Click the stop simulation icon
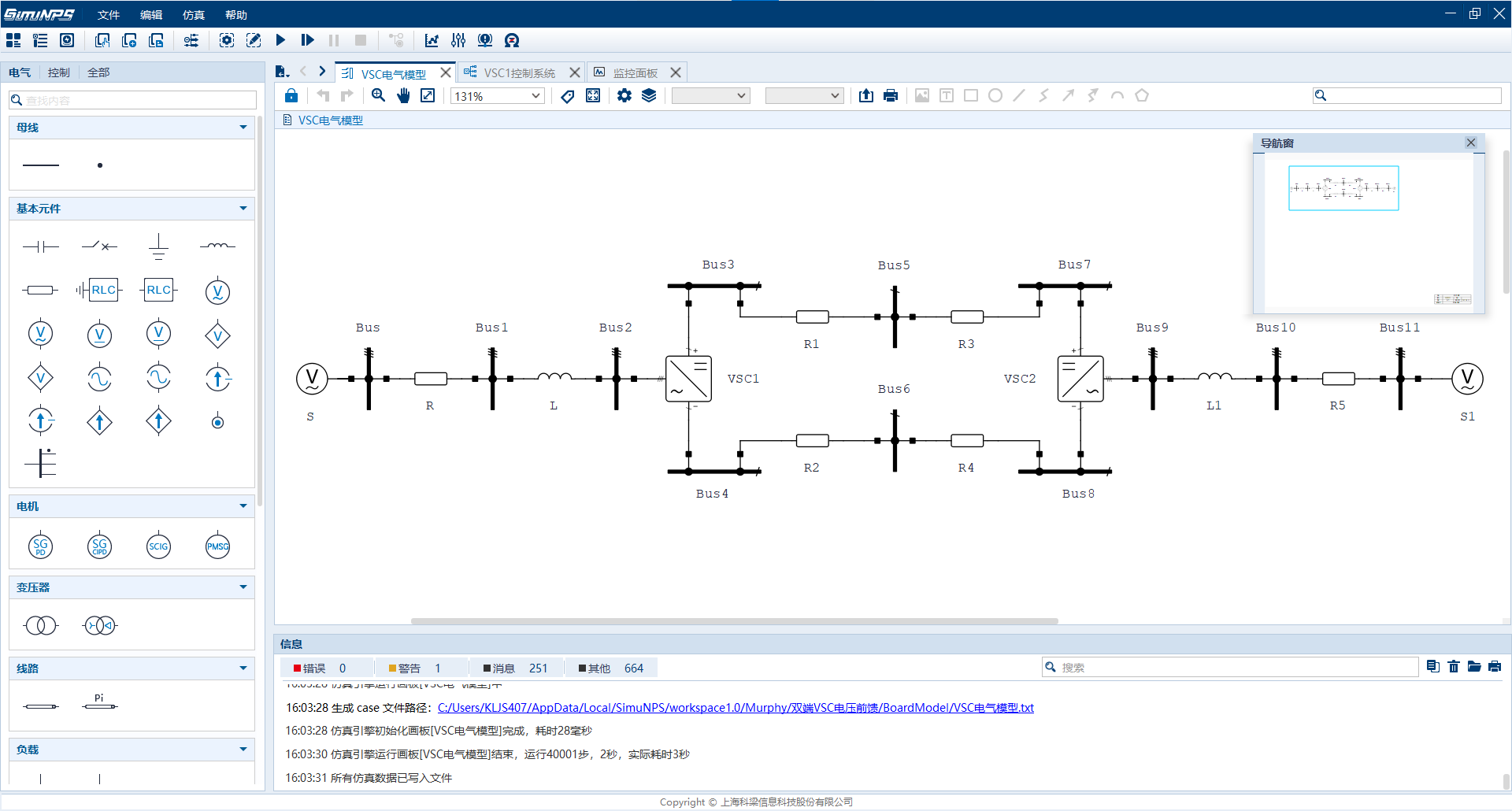The height and width of the screenshot is (811, 1512). 361,40
